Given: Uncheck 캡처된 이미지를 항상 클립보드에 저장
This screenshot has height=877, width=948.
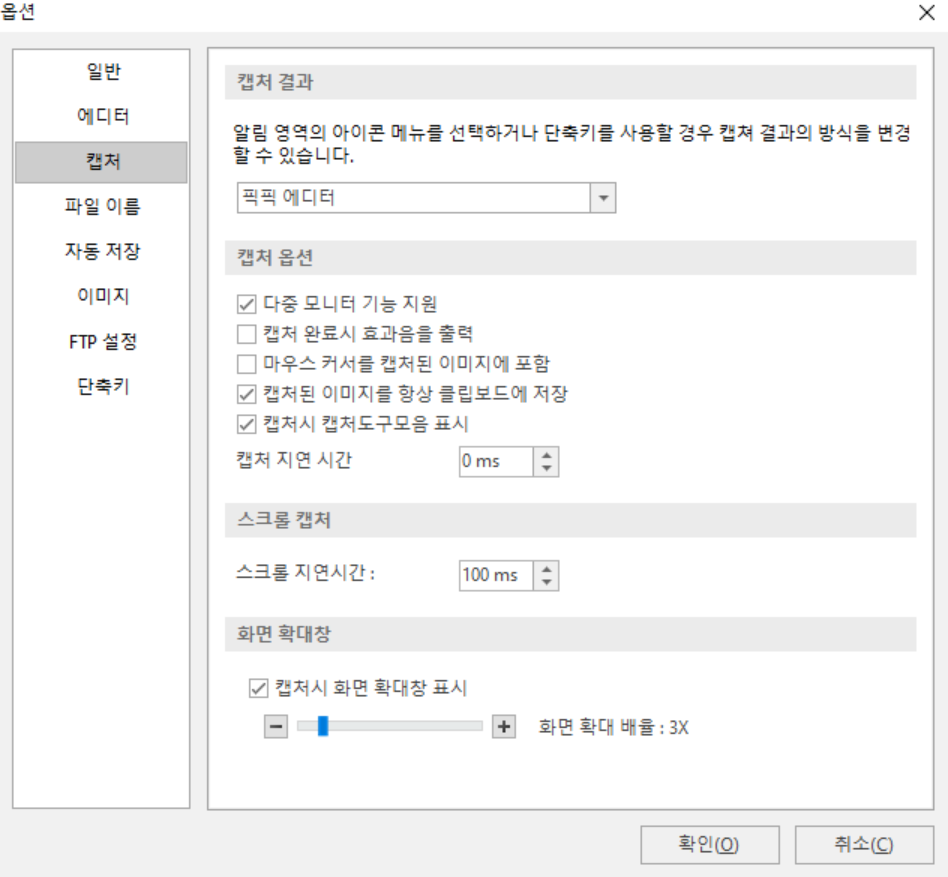Looking at the screenshot, I should pos(246,394).
